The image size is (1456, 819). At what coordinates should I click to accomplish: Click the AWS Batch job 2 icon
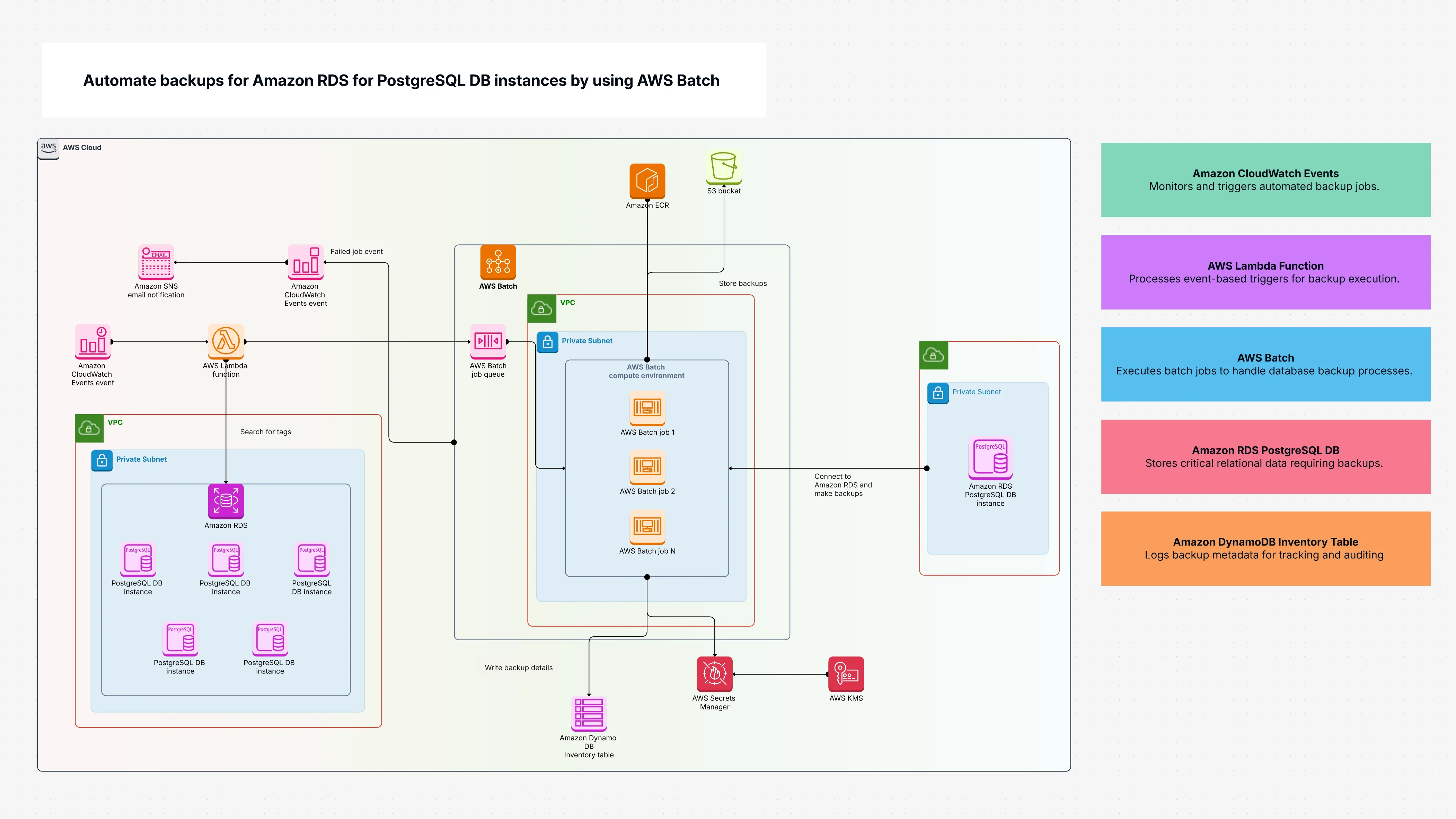pyautogui.click(x=647, y=467)
